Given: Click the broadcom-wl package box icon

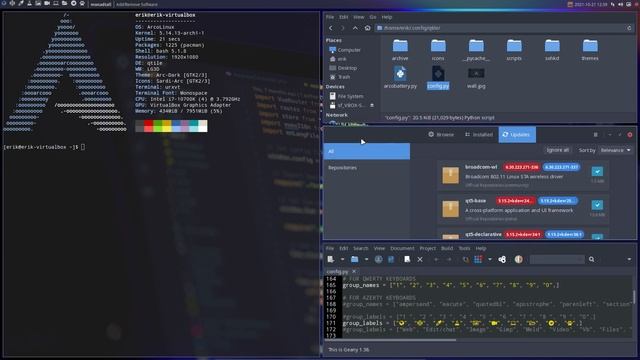Looking at the screenshot, I should click(451, 175).
